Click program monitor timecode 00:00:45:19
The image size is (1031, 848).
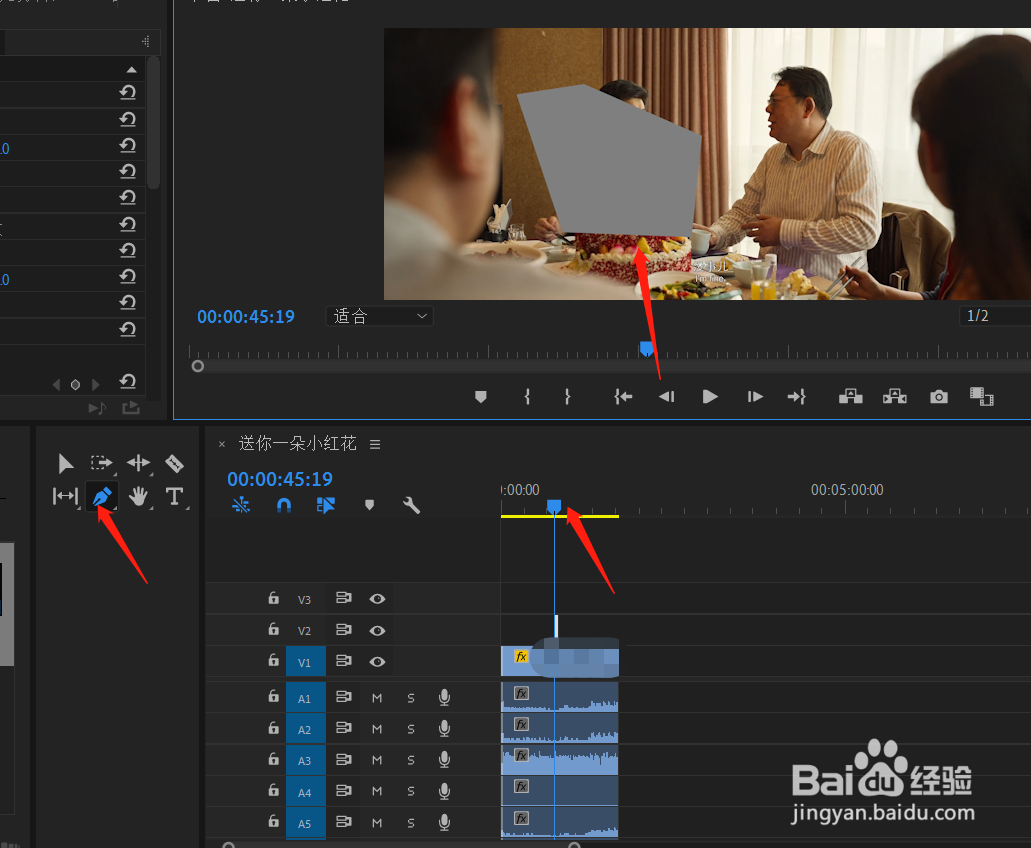[246, 317]
